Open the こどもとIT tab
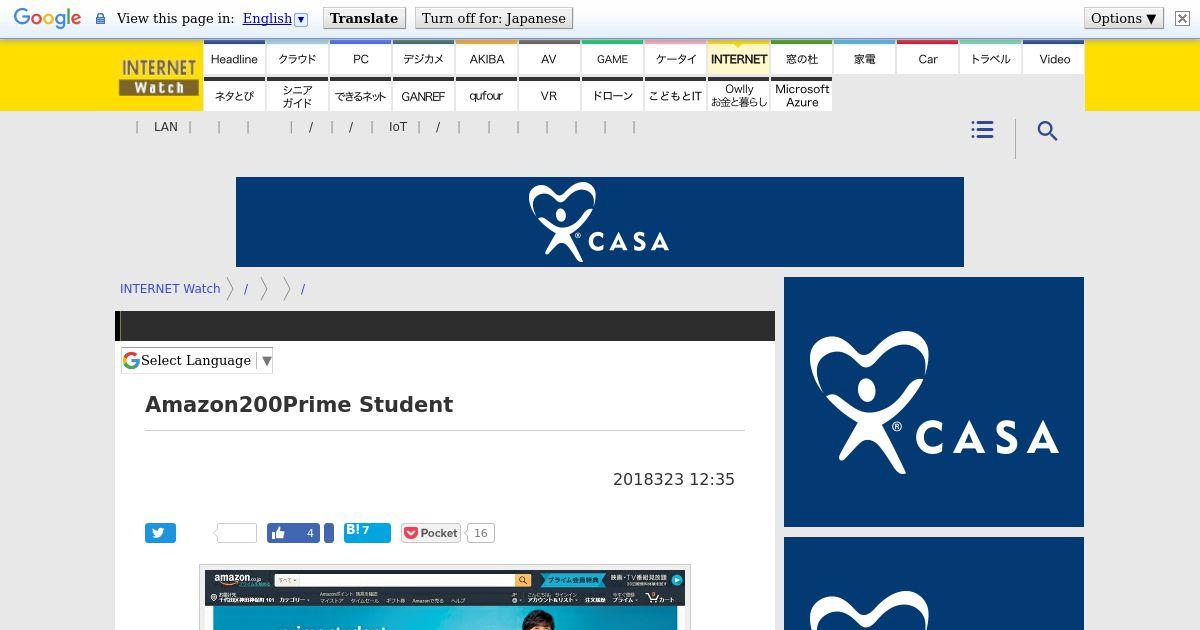 click(x=675, y=95)
